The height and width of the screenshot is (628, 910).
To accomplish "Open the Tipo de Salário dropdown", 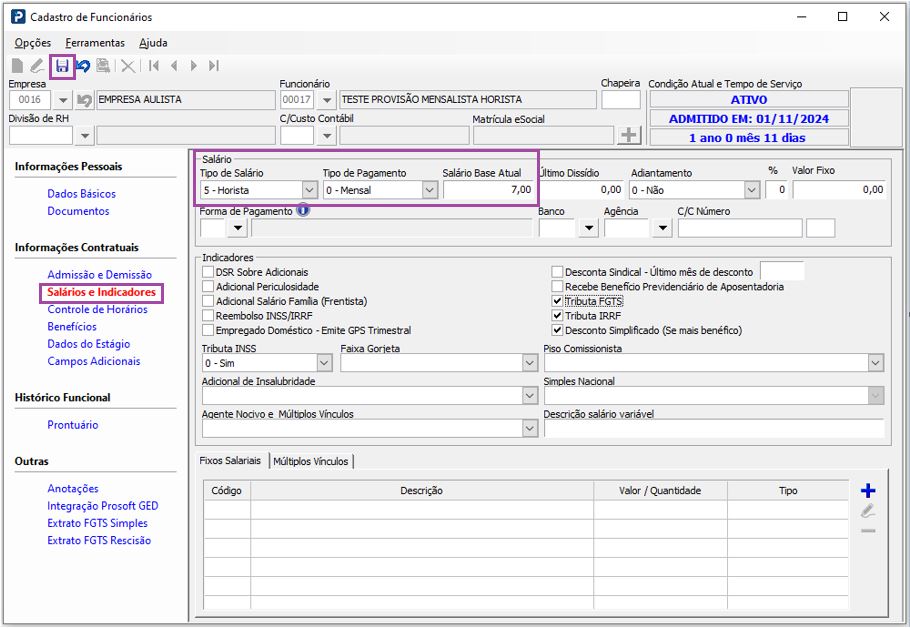I will tap(309, 190).
